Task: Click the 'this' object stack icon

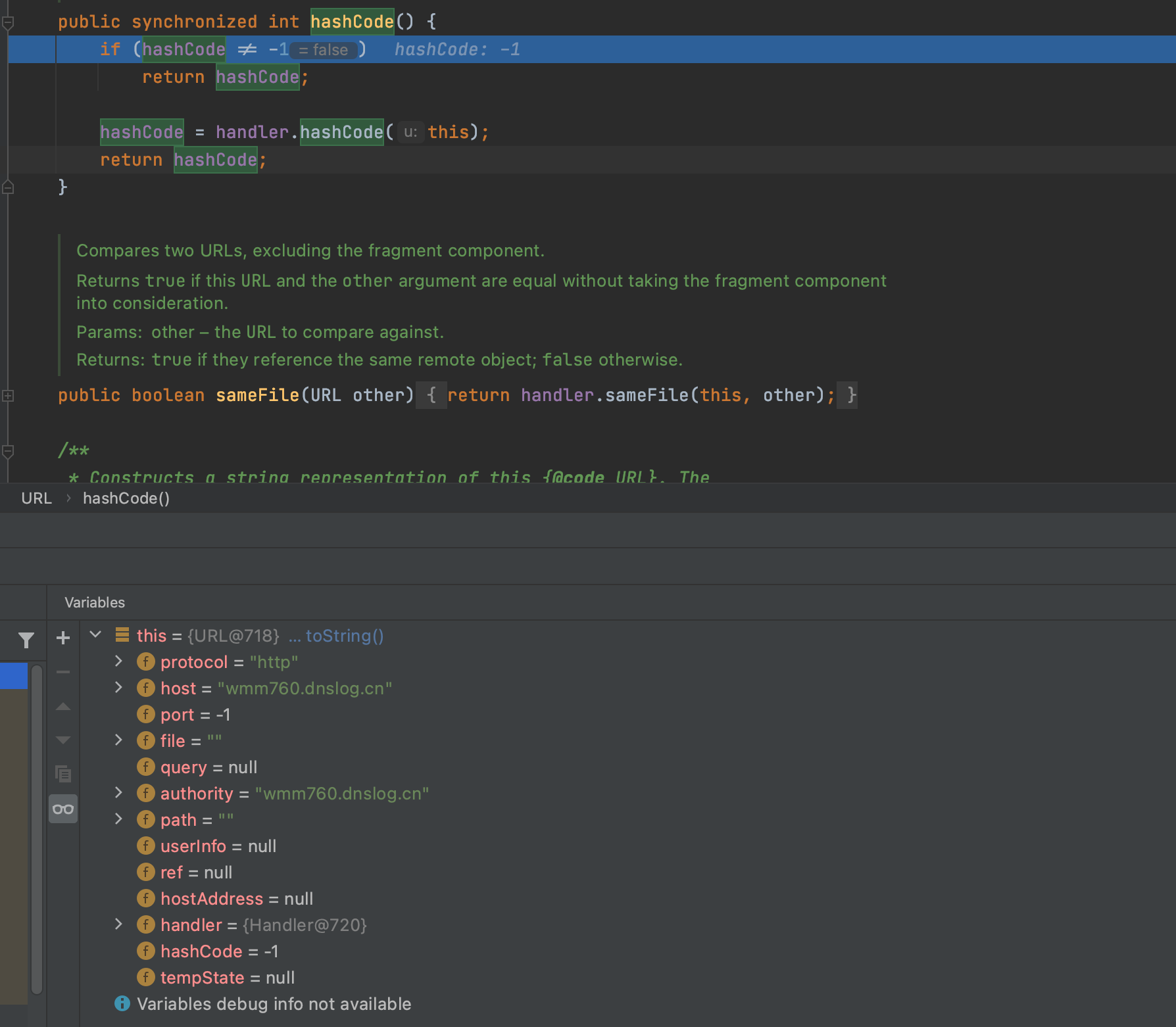Action: point(122,634)
